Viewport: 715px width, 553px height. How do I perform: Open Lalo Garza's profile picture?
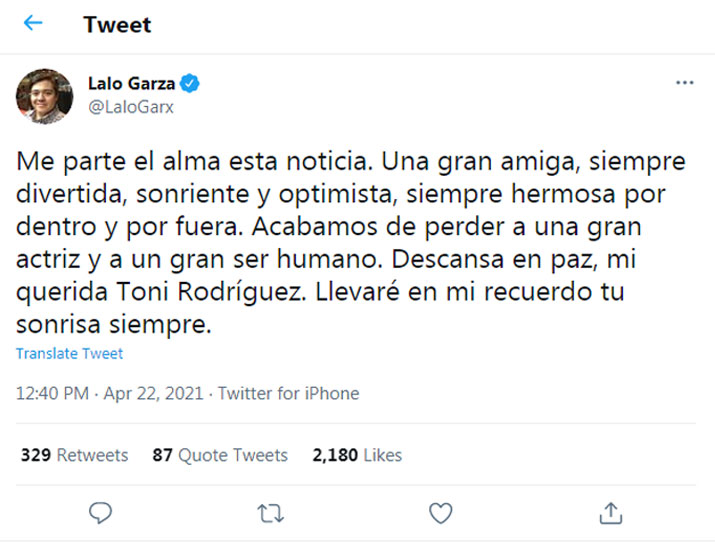[44, 97]
